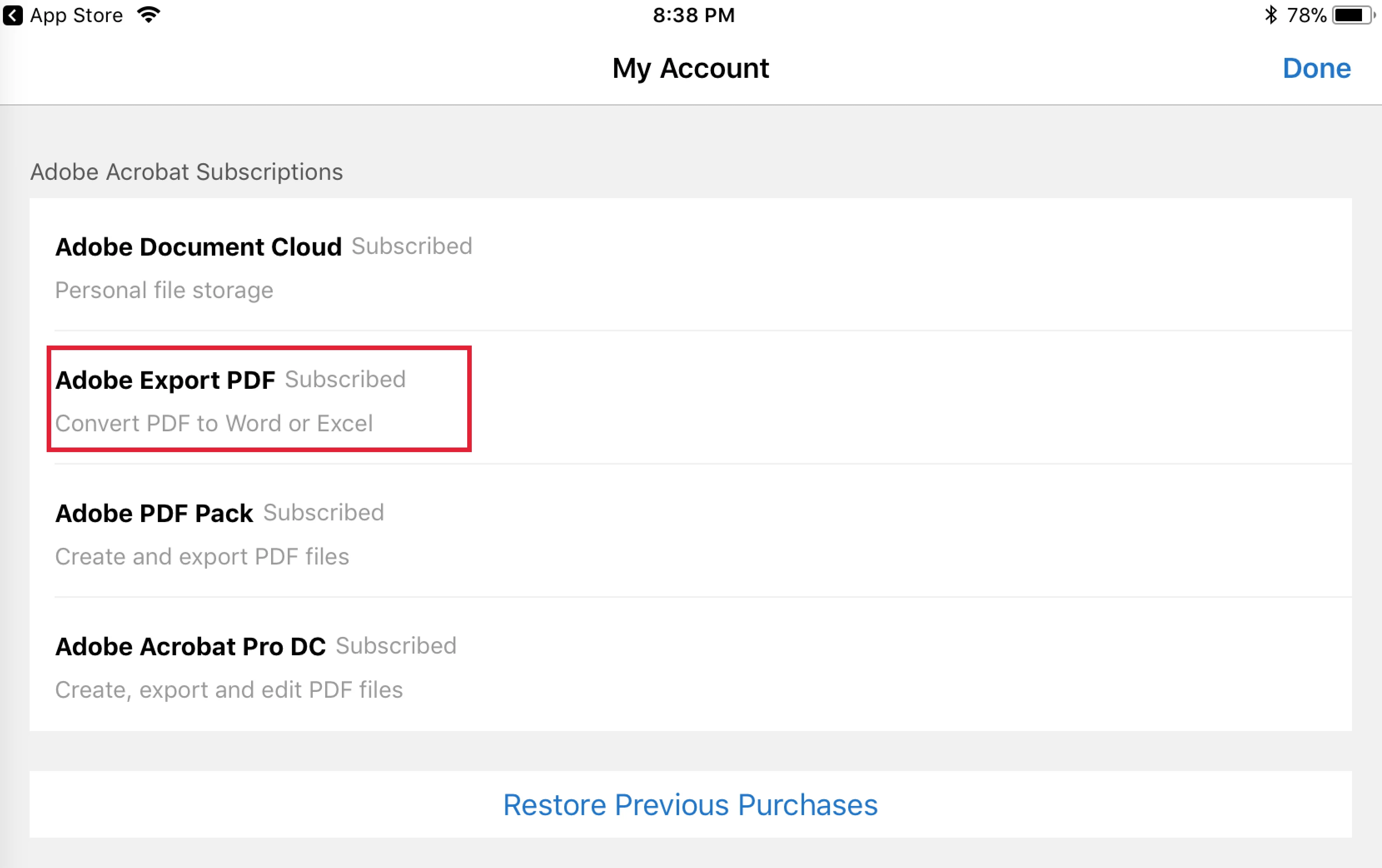Select Adobe Document Cloud subscription row
This screenshot has height=868, width=1382.
690,265
